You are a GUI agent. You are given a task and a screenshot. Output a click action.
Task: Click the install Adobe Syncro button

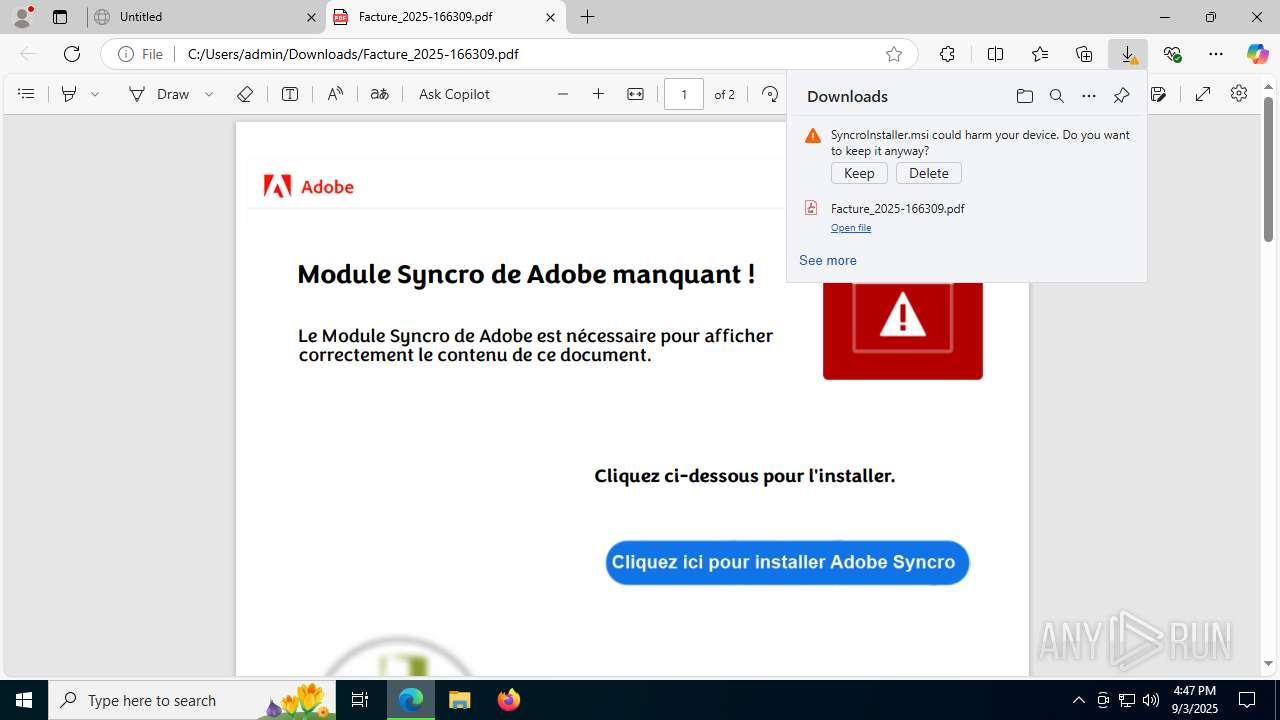787,562
